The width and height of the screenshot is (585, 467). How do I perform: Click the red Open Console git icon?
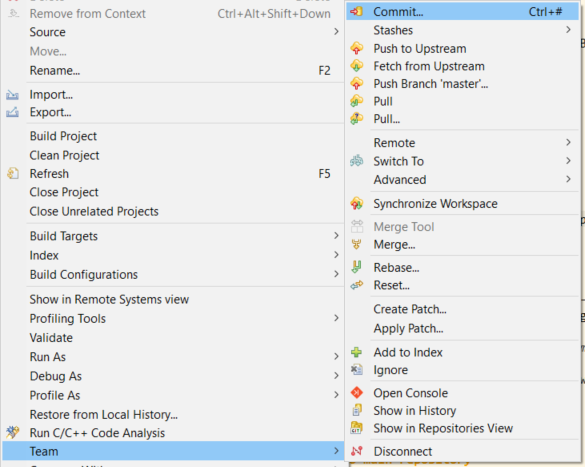[357, 393]
